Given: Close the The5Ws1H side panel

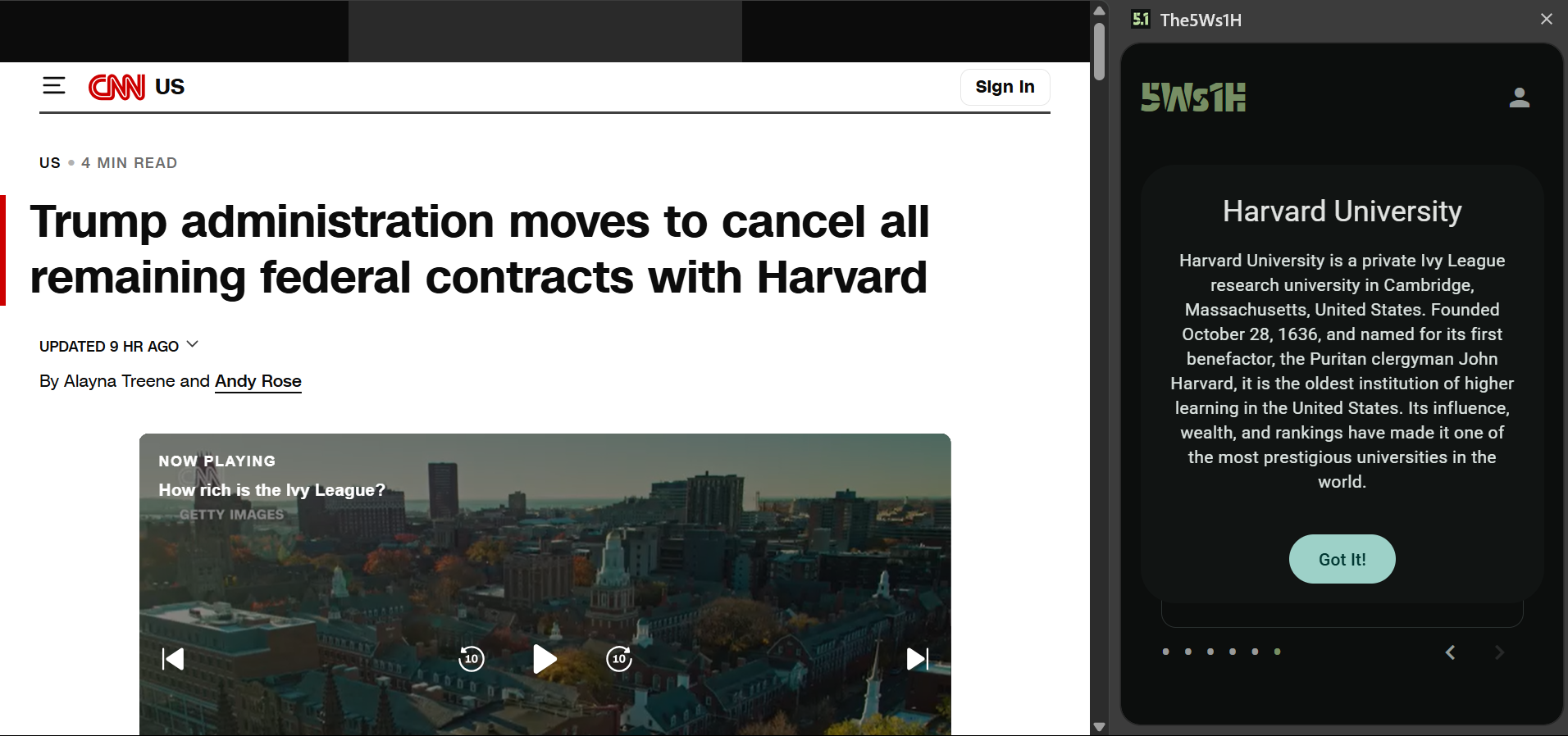Looking at the screenshot, I should (1547, 19).
